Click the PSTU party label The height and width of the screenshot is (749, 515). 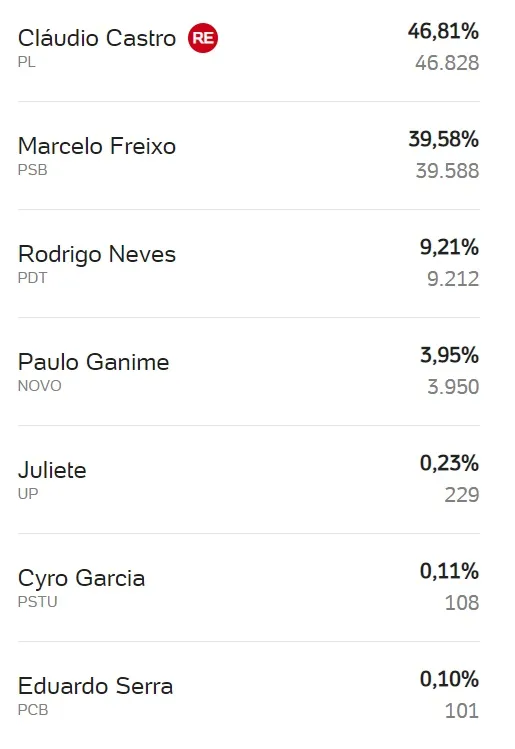pos(38,602)
